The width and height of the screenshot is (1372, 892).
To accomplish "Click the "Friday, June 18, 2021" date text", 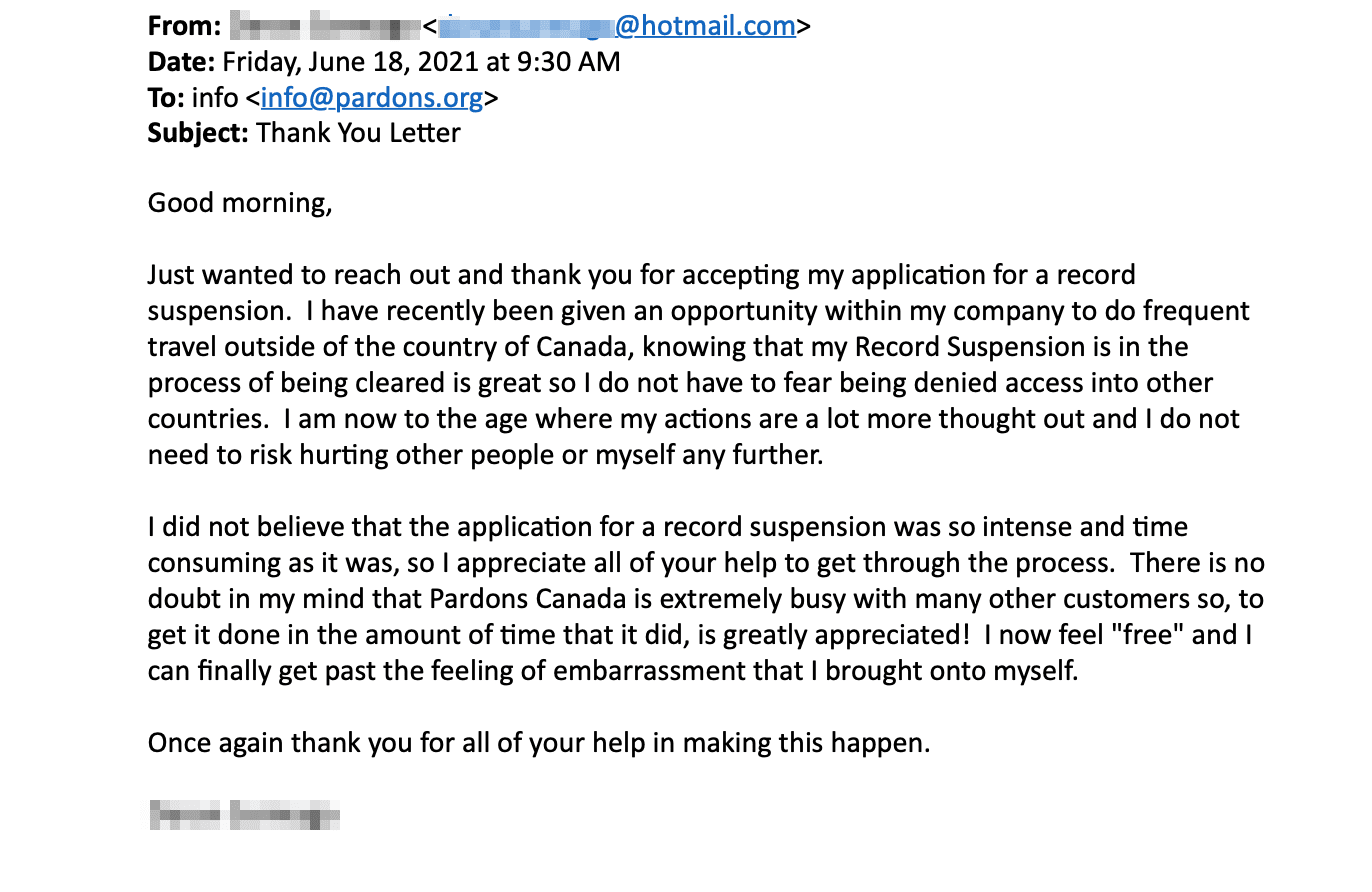I will coord(352,62).
